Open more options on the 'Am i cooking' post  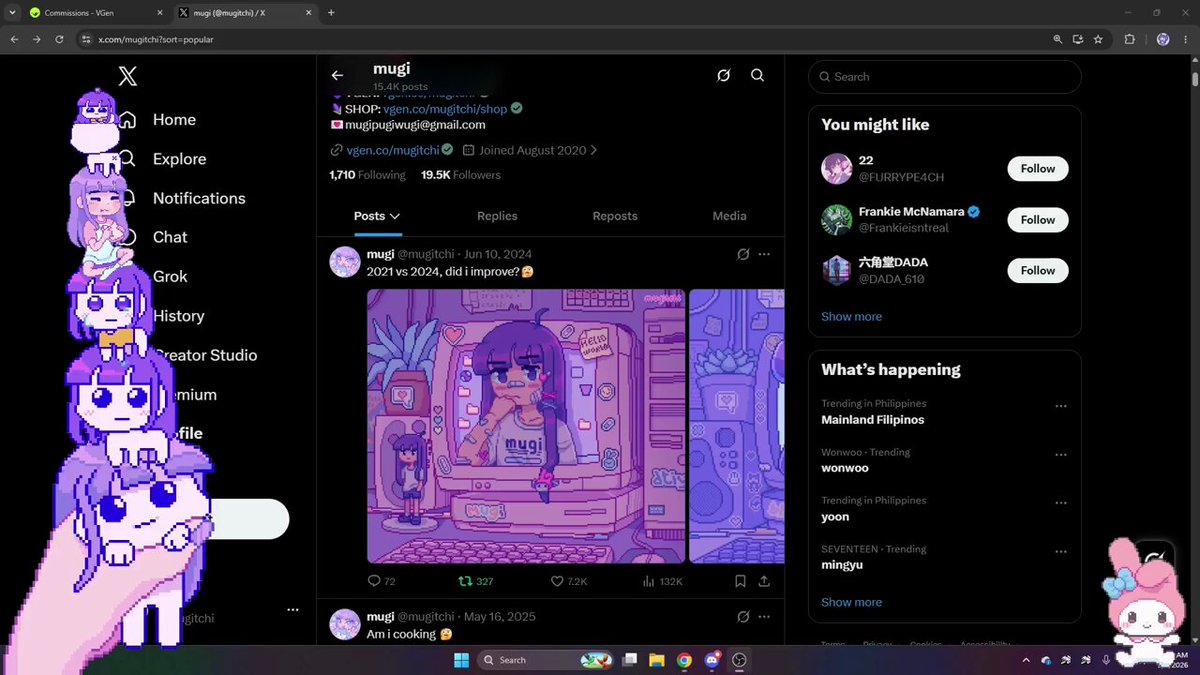[764, 617]
